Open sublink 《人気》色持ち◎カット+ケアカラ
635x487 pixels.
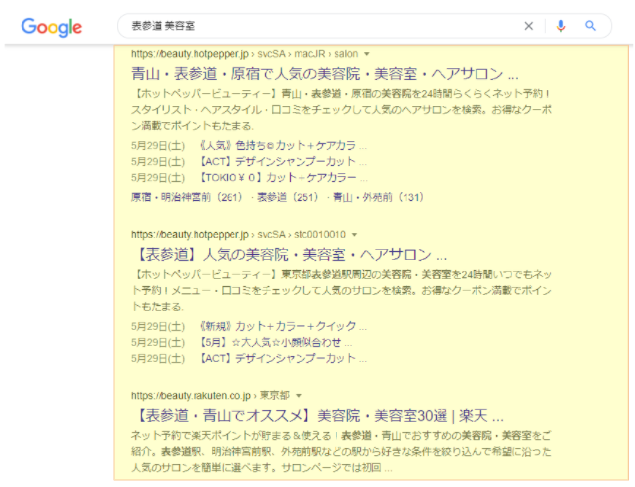283,145
